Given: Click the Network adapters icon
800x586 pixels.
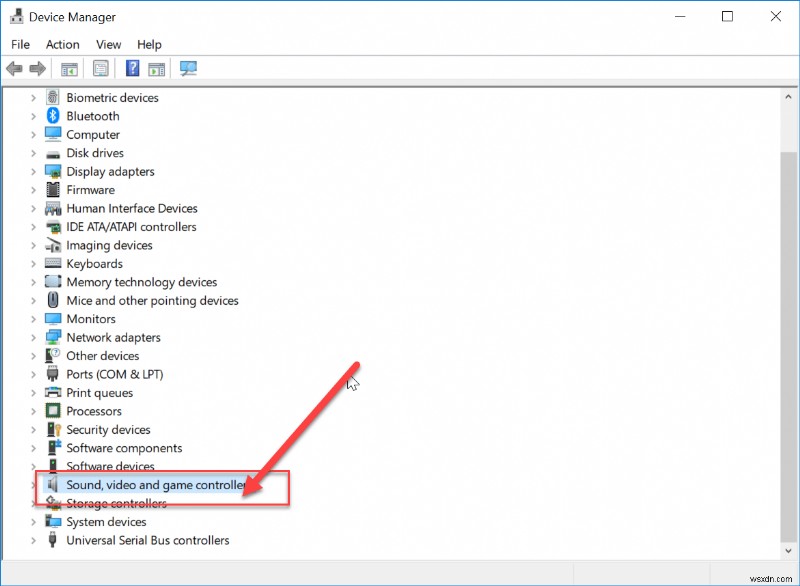Looking at the screenshot, I should (x=52, y=337).
